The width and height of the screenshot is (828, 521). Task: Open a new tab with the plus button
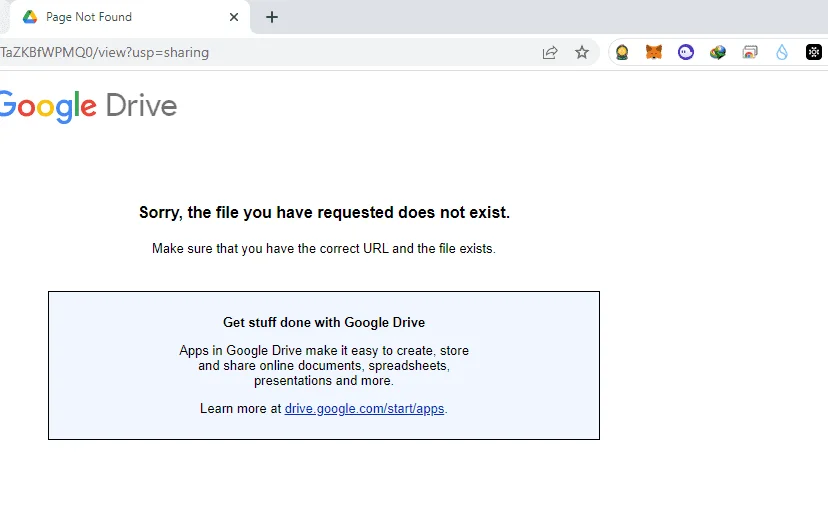click(x=272, y=17)
